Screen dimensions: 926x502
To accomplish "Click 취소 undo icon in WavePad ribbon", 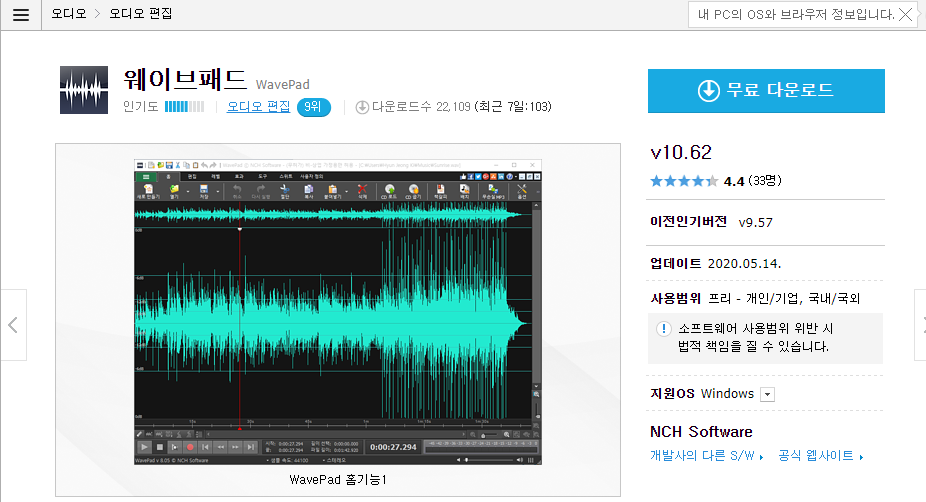I will tap(237, 191).
